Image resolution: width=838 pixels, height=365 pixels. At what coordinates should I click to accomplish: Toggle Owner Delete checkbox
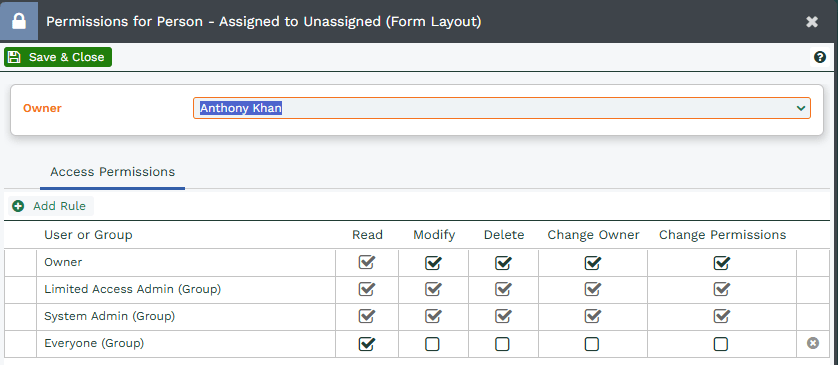pyautogui.click(x=503, y=262)
